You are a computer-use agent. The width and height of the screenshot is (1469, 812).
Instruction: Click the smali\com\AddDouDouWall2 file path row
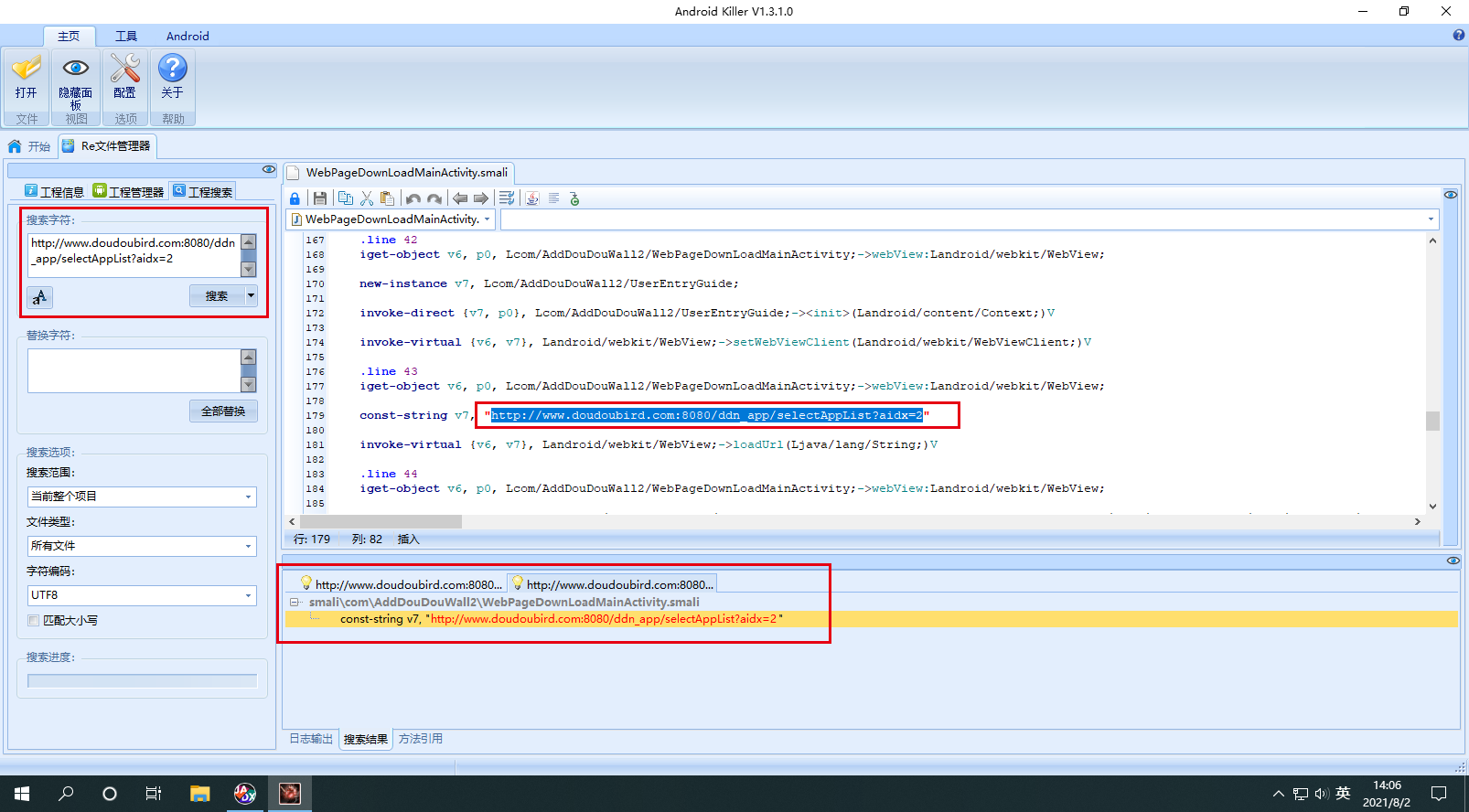504,602
